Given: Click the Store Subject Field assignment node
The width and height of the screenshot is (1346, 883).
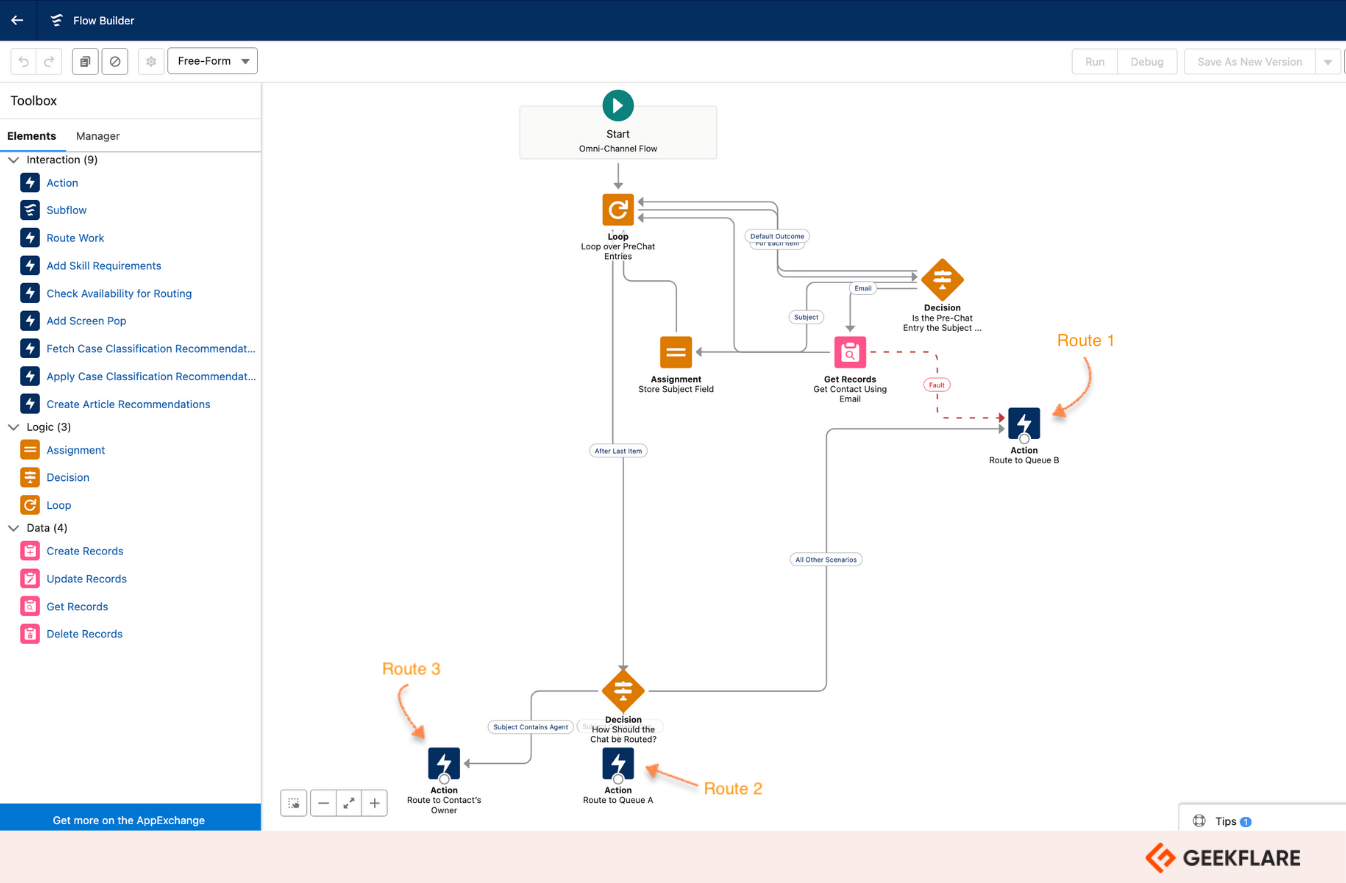Looking at the screenshot, I should [676, 352].
